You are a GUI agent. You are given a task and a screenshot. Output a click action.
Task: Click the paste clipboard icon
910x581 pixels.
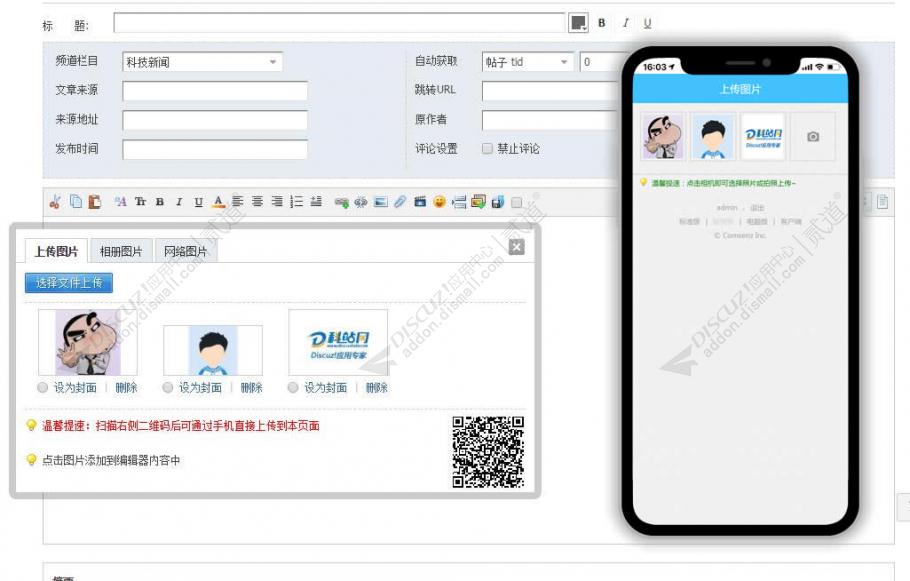pos(95,201)
